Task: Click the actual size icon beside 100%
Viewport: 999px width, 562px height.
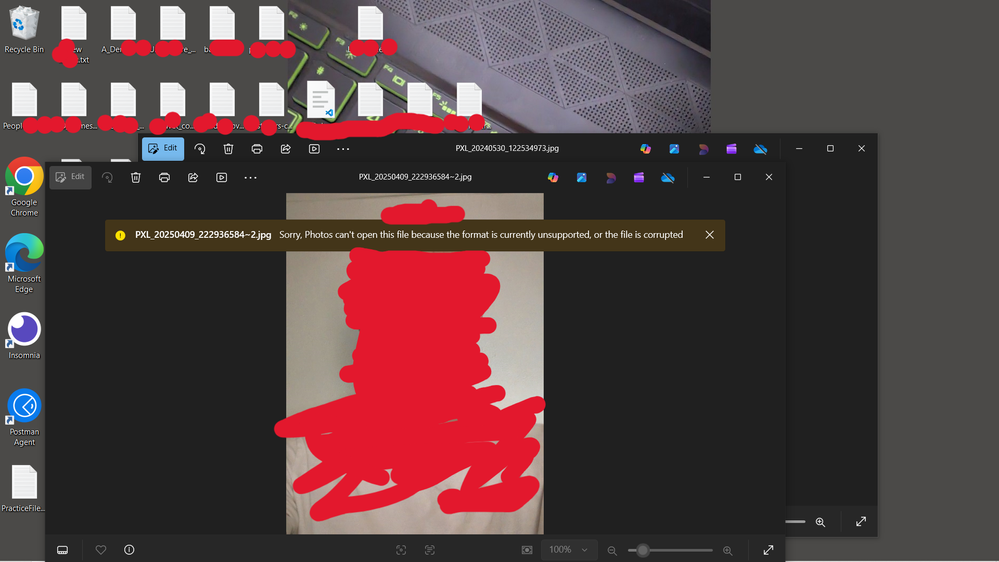Action: point(527,550)
